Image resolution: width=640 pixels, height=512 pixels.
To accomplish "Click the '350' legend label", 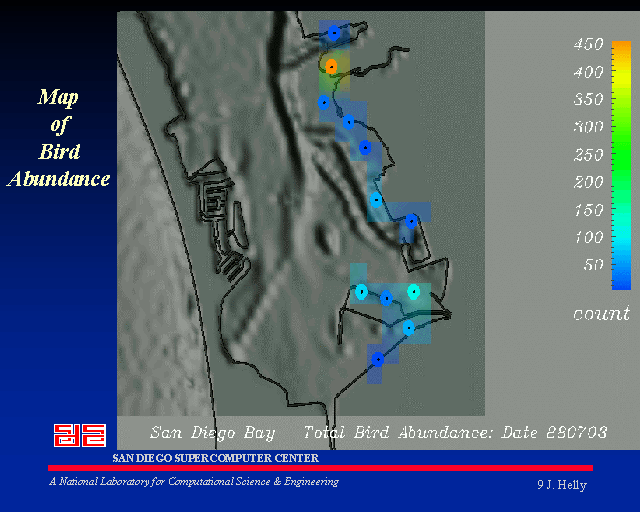I will click(588, 99).
